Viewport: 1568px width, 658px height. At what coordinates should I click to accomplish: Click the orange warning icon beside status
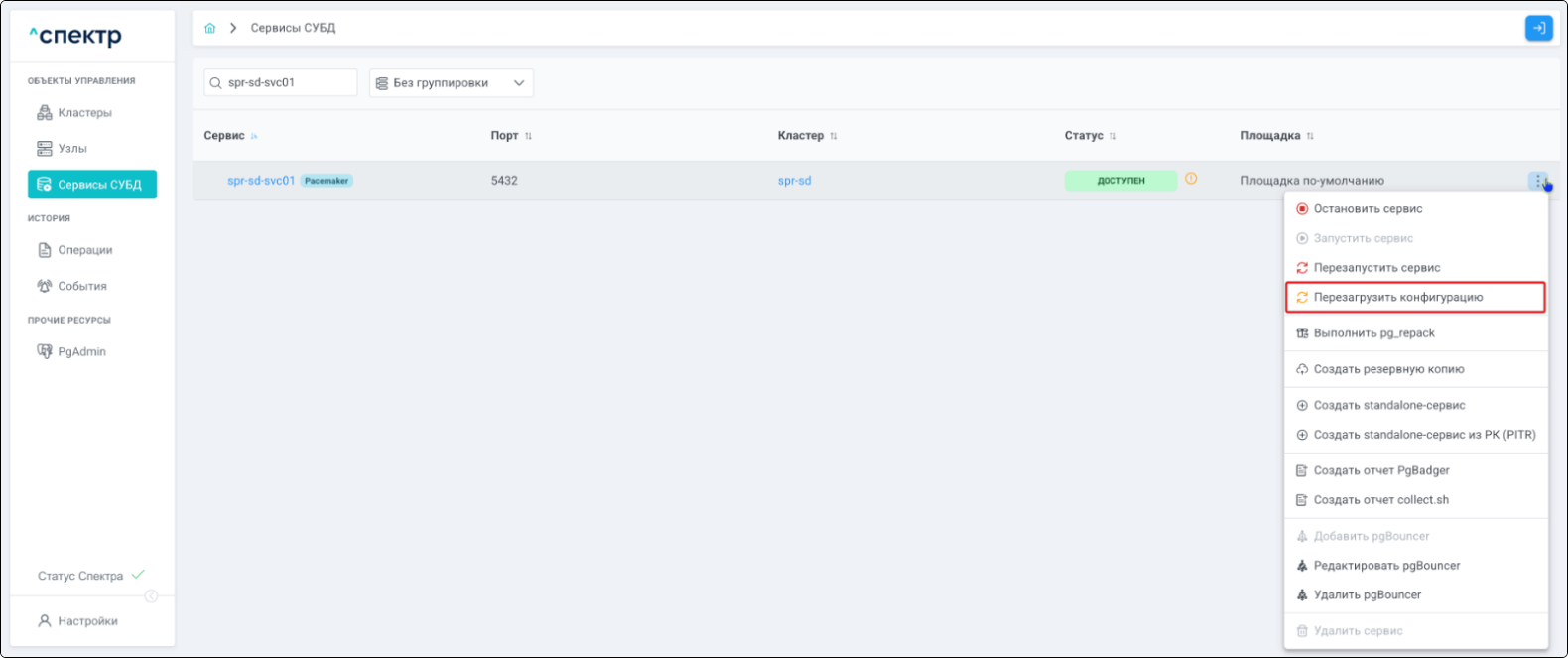click(1191, 179)
